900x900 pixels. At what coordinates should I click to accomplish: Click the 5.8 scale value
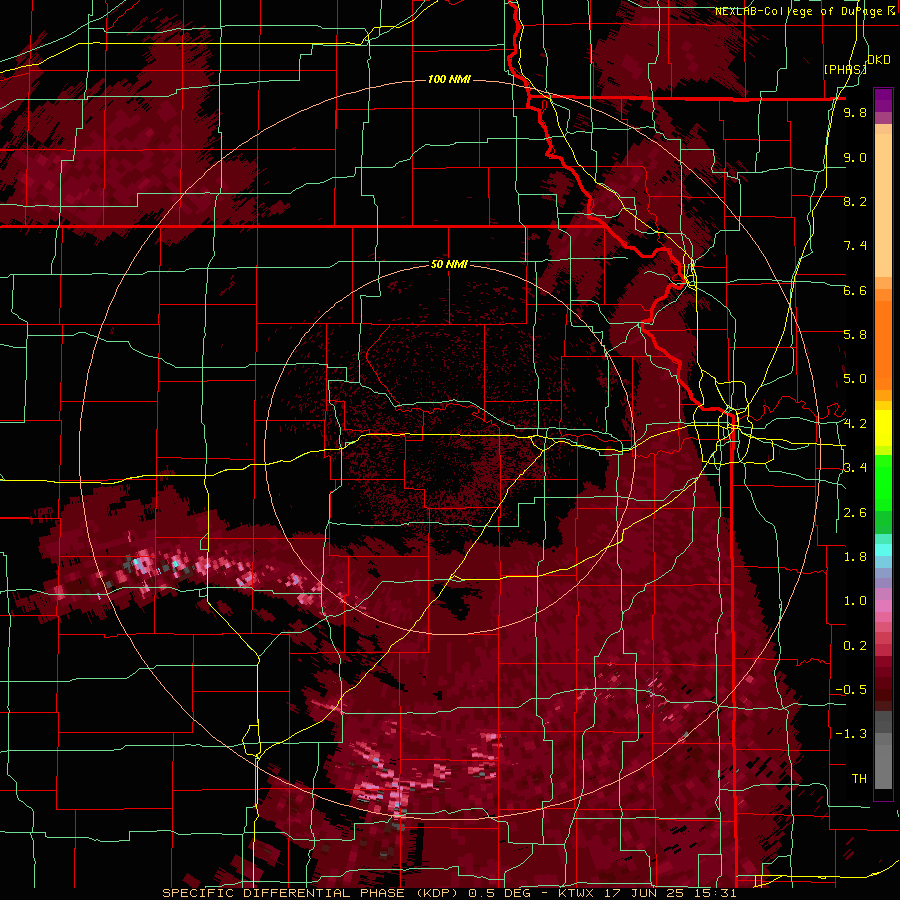(x=855, y=335)
